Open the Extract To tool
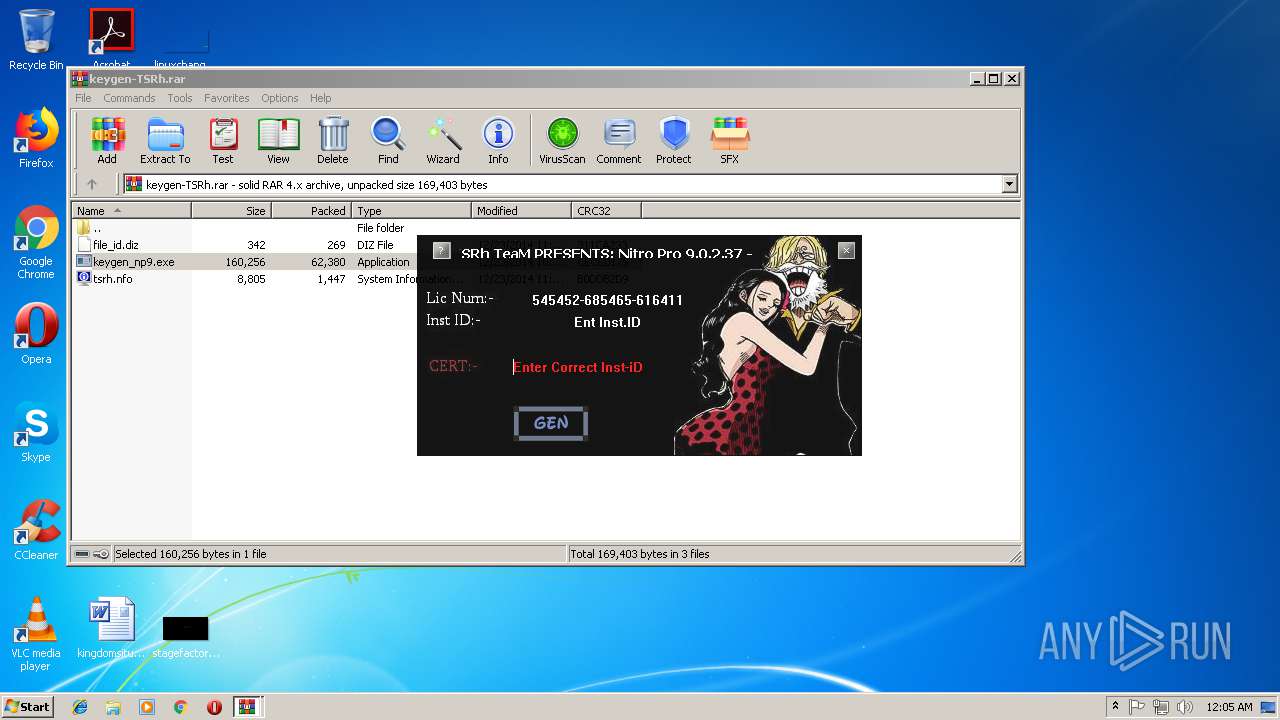The image size is (1280, 720). point(165,140)
